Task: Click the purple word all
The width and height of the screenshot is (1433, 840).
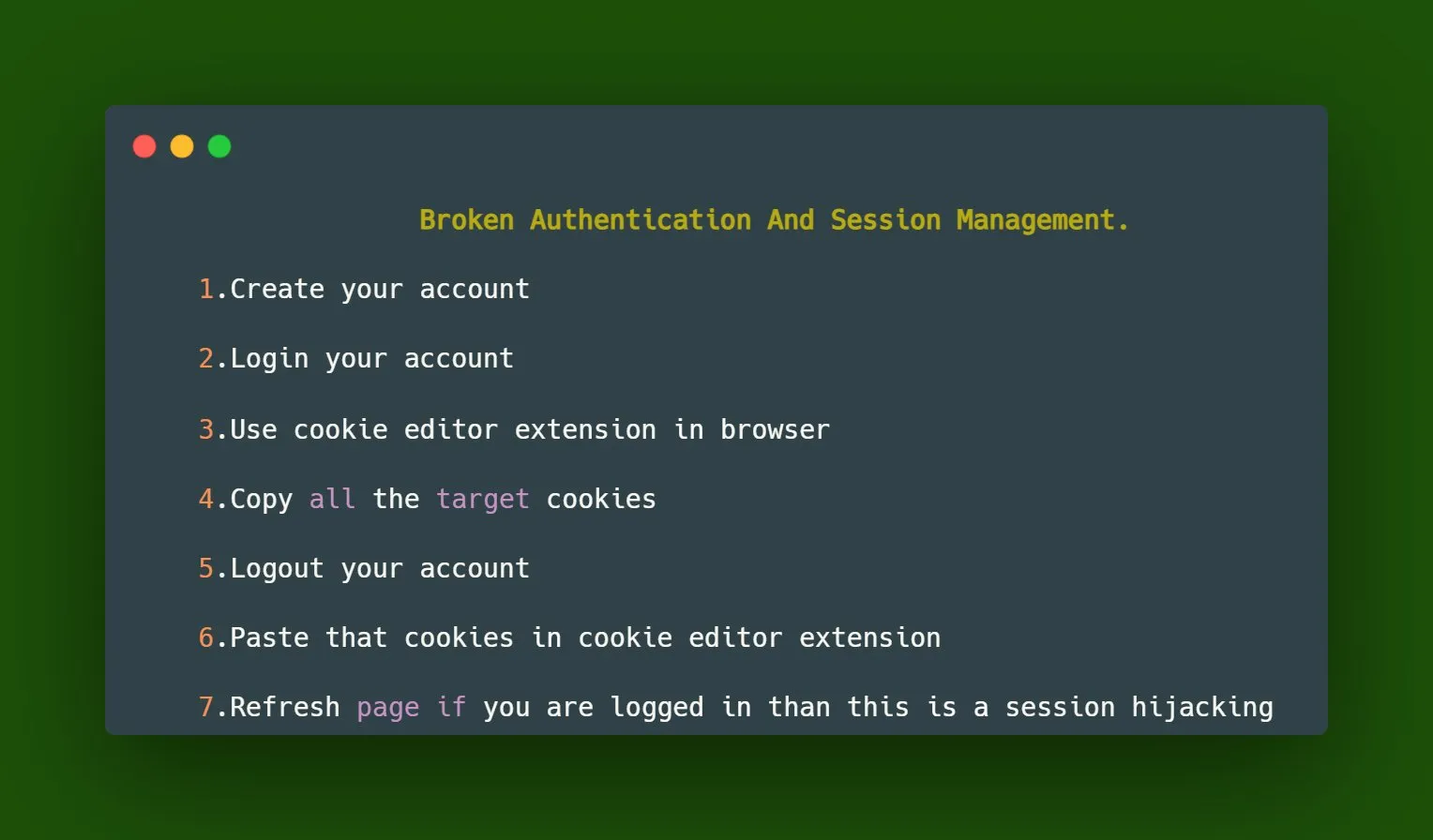Action: pyautogui.click(x=333, y=499)
